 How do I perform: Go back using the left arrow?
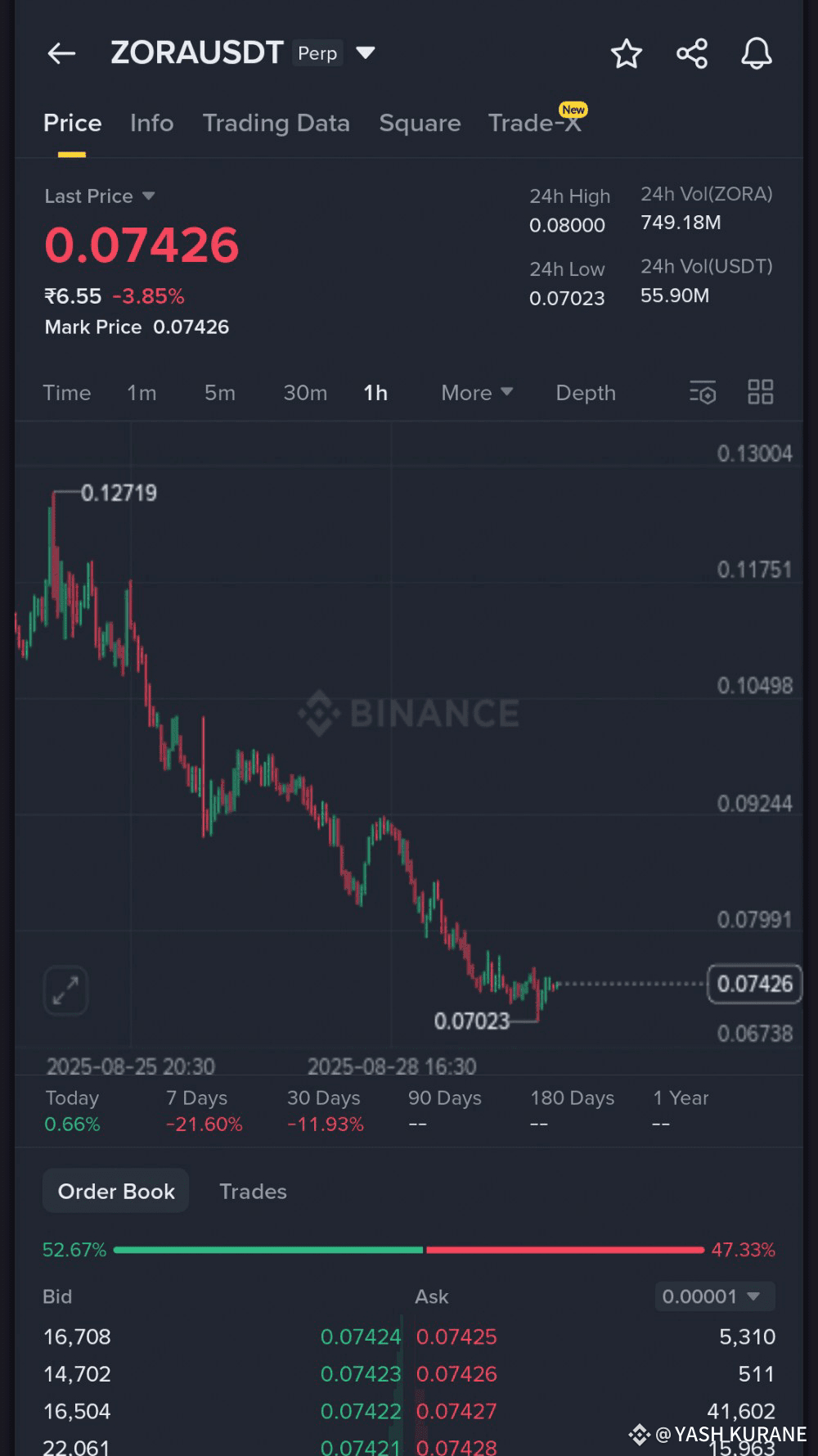[x=61, y=54]
